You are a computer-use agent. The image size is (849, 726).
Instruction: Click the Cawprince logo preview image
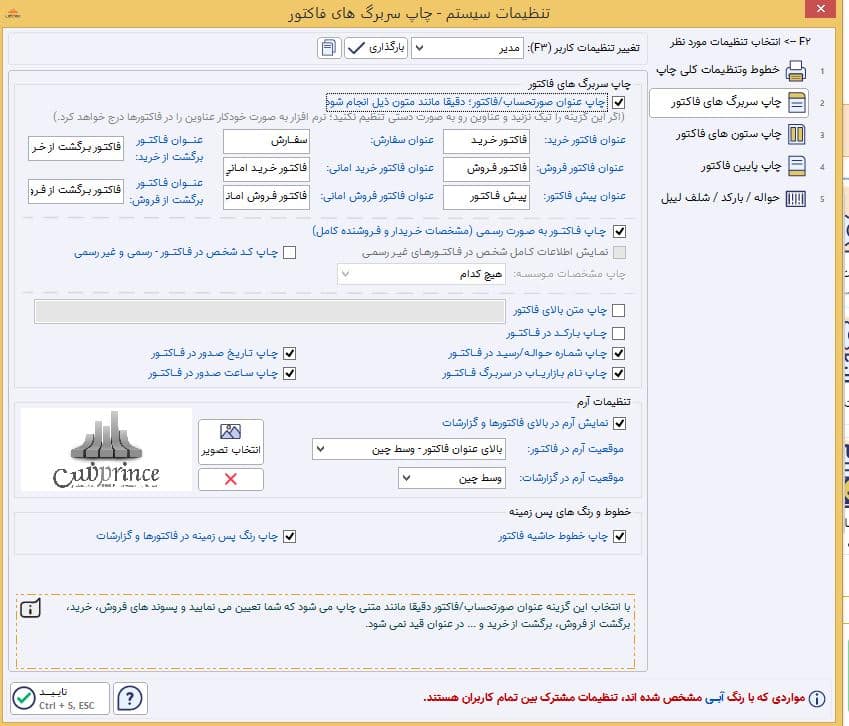tap(106, 450)
